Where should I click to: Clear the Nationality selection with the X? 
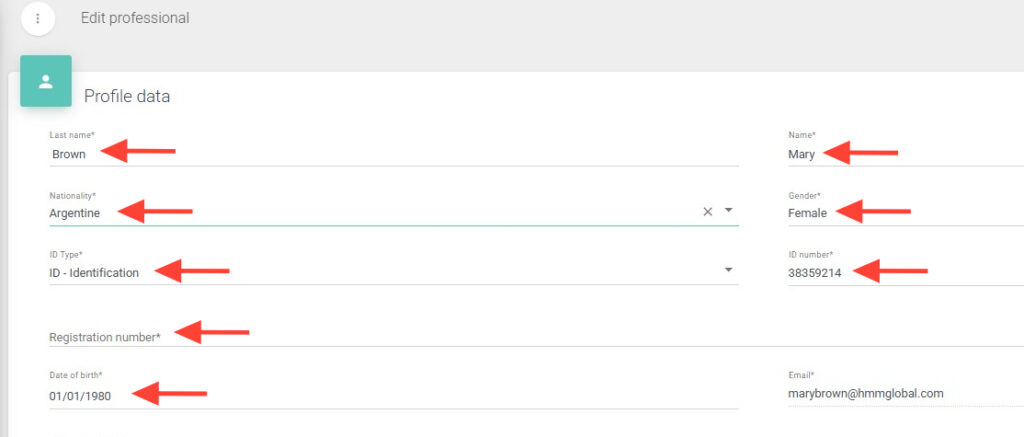(x=707, y=212)
